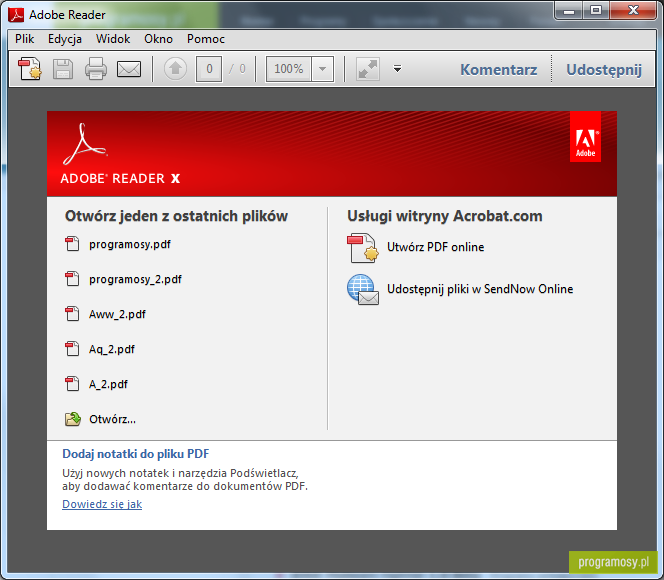The height and width of the screenshot is (580, 664).
Task: Click the Save floppy disk icon
Action: (x=63, y=69)
